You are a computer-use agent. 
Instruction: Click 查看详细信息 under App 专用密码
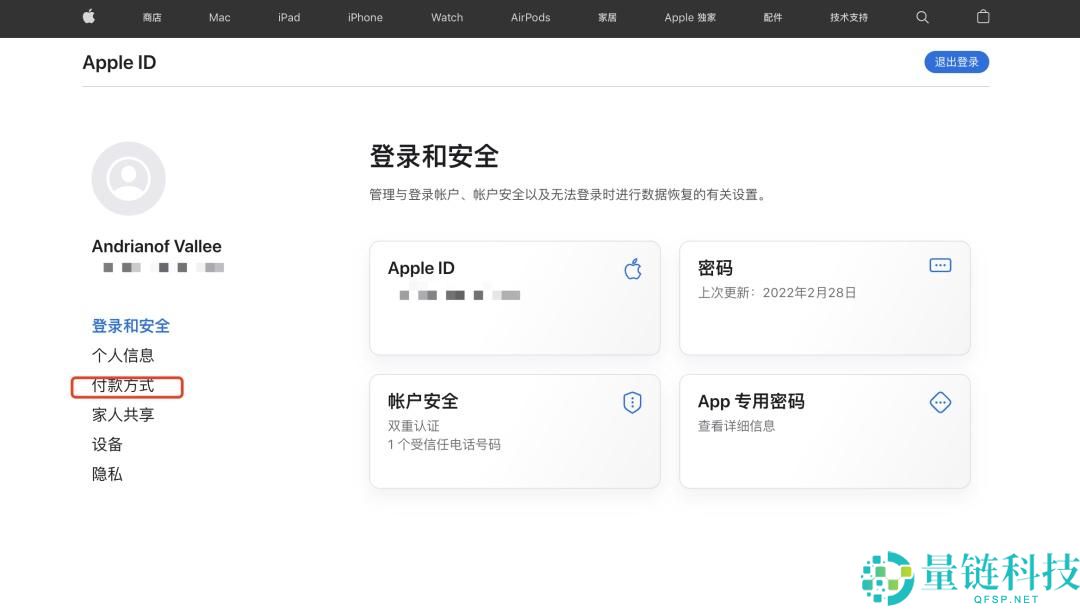click(x=738, y=425)
